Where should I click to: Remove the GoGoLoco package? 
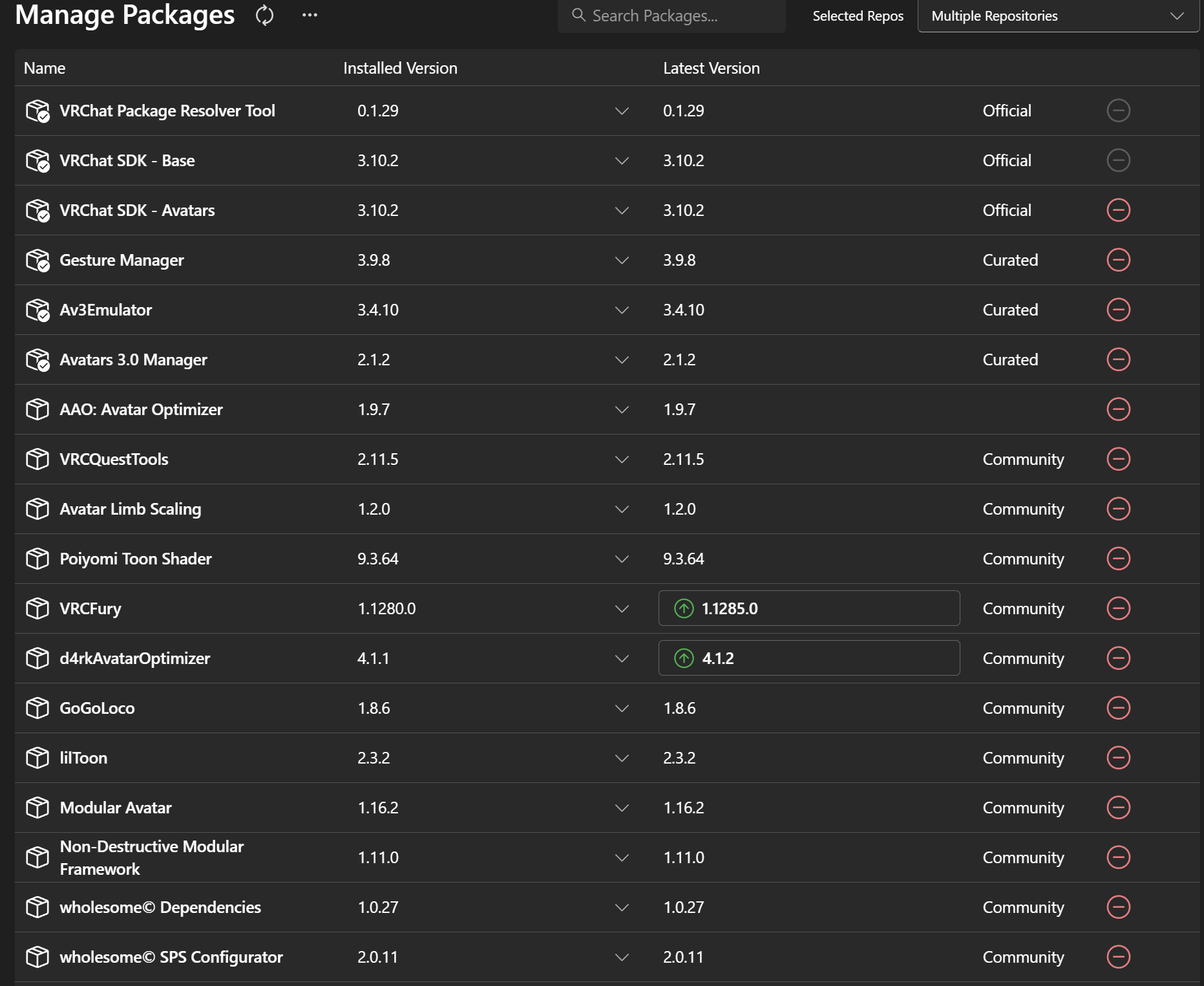point(1118,708)
